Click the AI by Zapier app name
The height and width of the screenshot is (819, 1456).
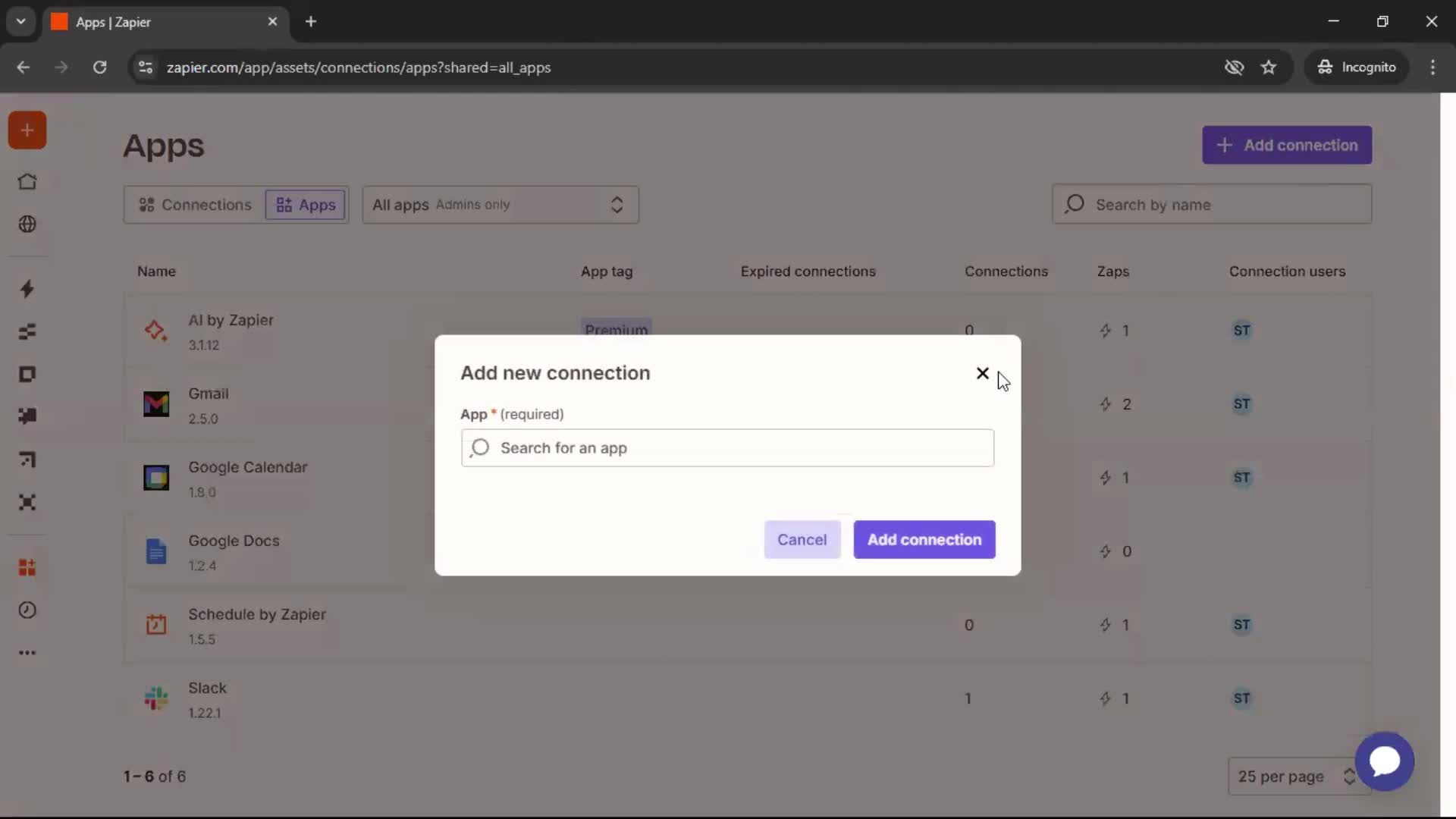coord(231,320)
